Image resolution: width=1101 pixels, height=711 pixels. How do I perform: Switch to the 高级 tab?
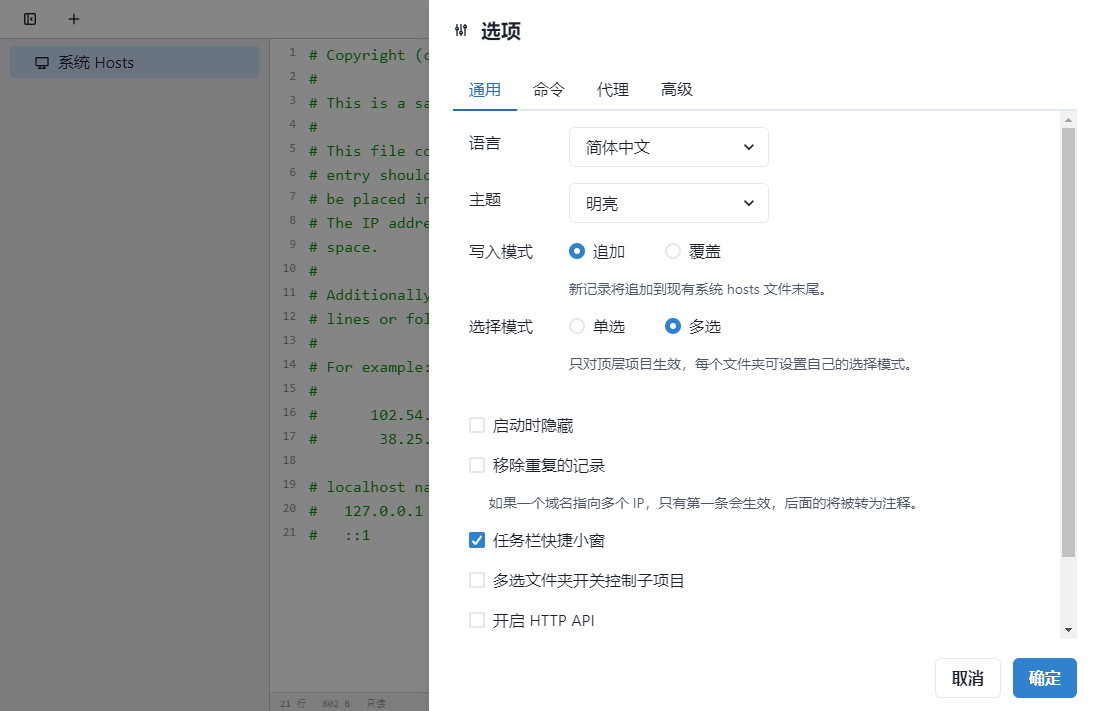tap(676, 90)
